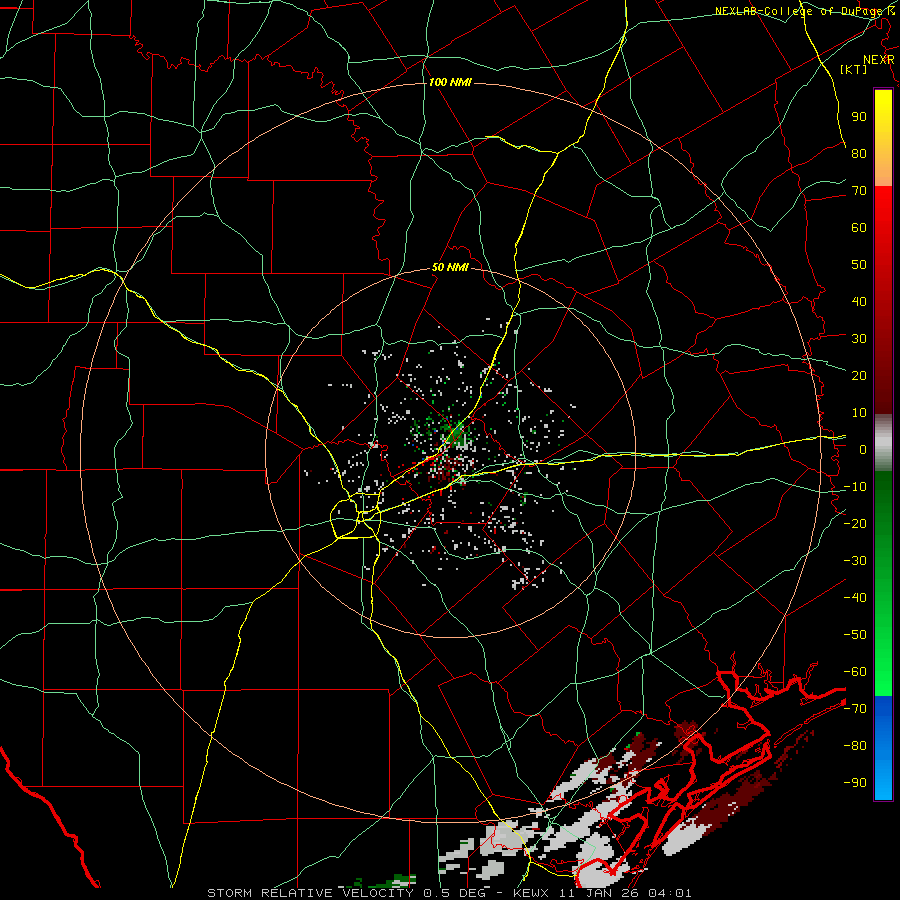The image size is (900, 900).
Task: Select the -10 scale value
Action: click(x=855, y=487)
